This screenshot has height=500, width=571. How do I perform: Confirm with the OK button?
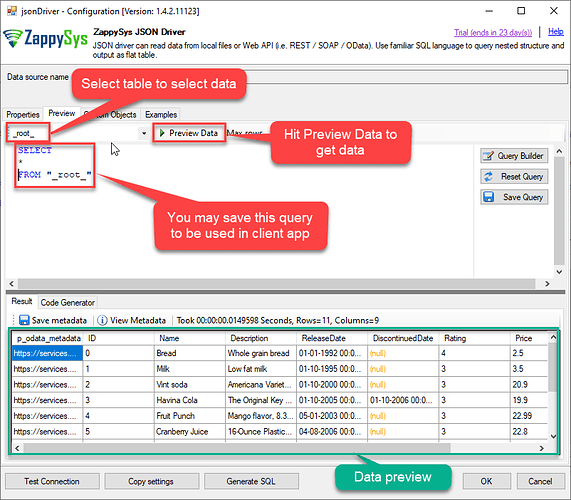[x=487, y=481]
